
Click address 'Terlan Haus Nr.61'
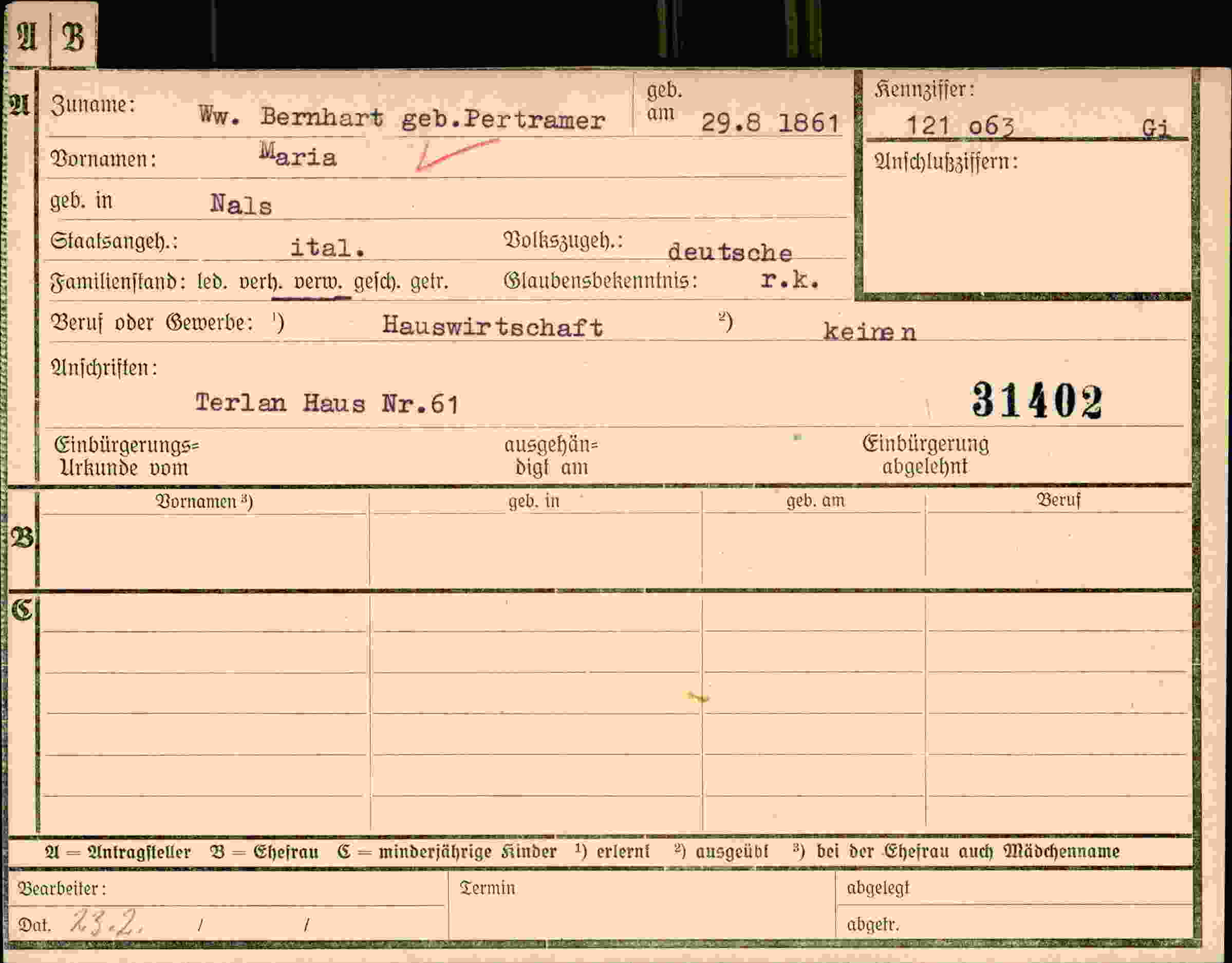[x=327, y=403]
